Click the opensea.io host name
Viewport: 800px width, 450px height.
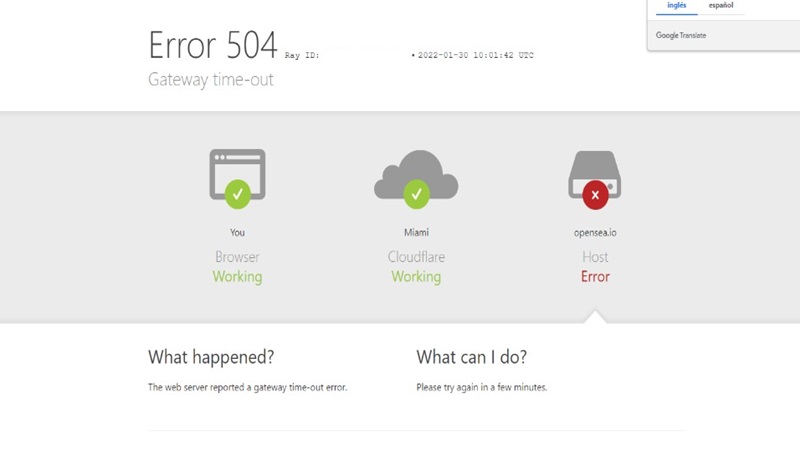pos(595,233)
